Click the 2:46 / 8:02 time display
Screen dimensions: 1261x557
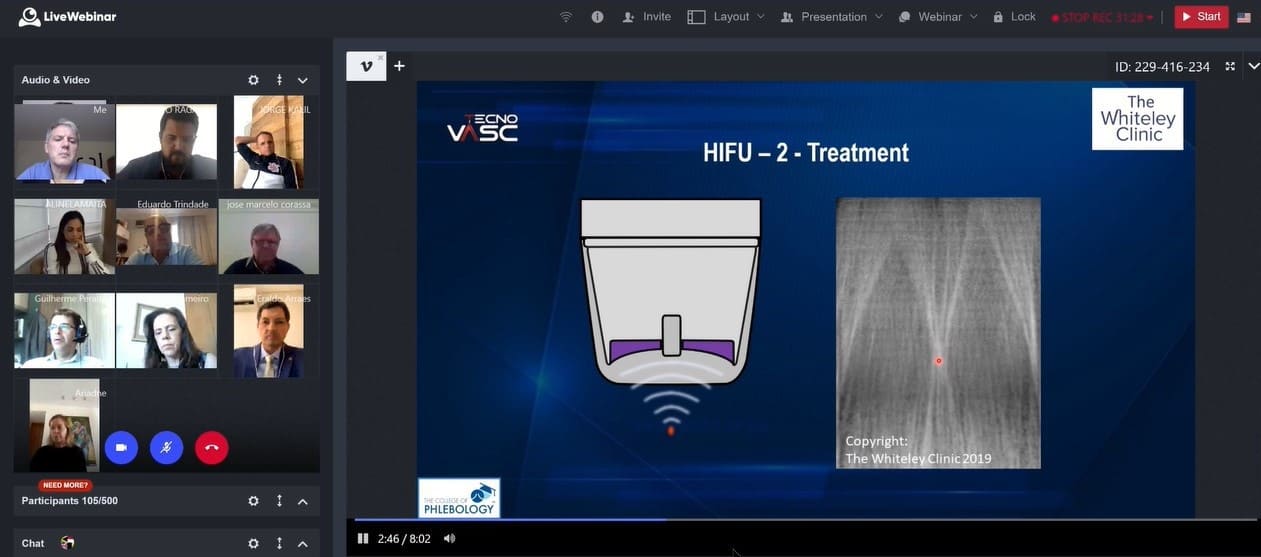404,539
